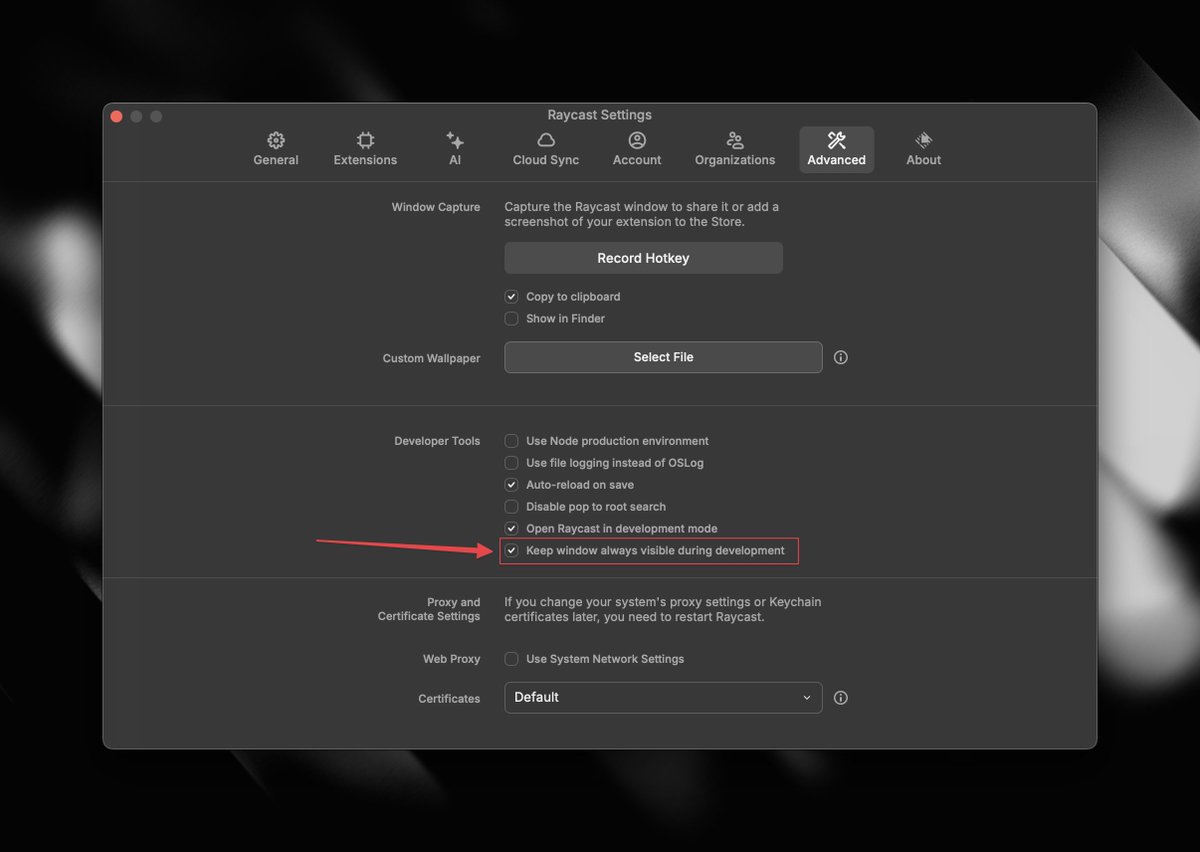Enable Use Node production environment
The image size is (1200, 852).
point(511,441)
